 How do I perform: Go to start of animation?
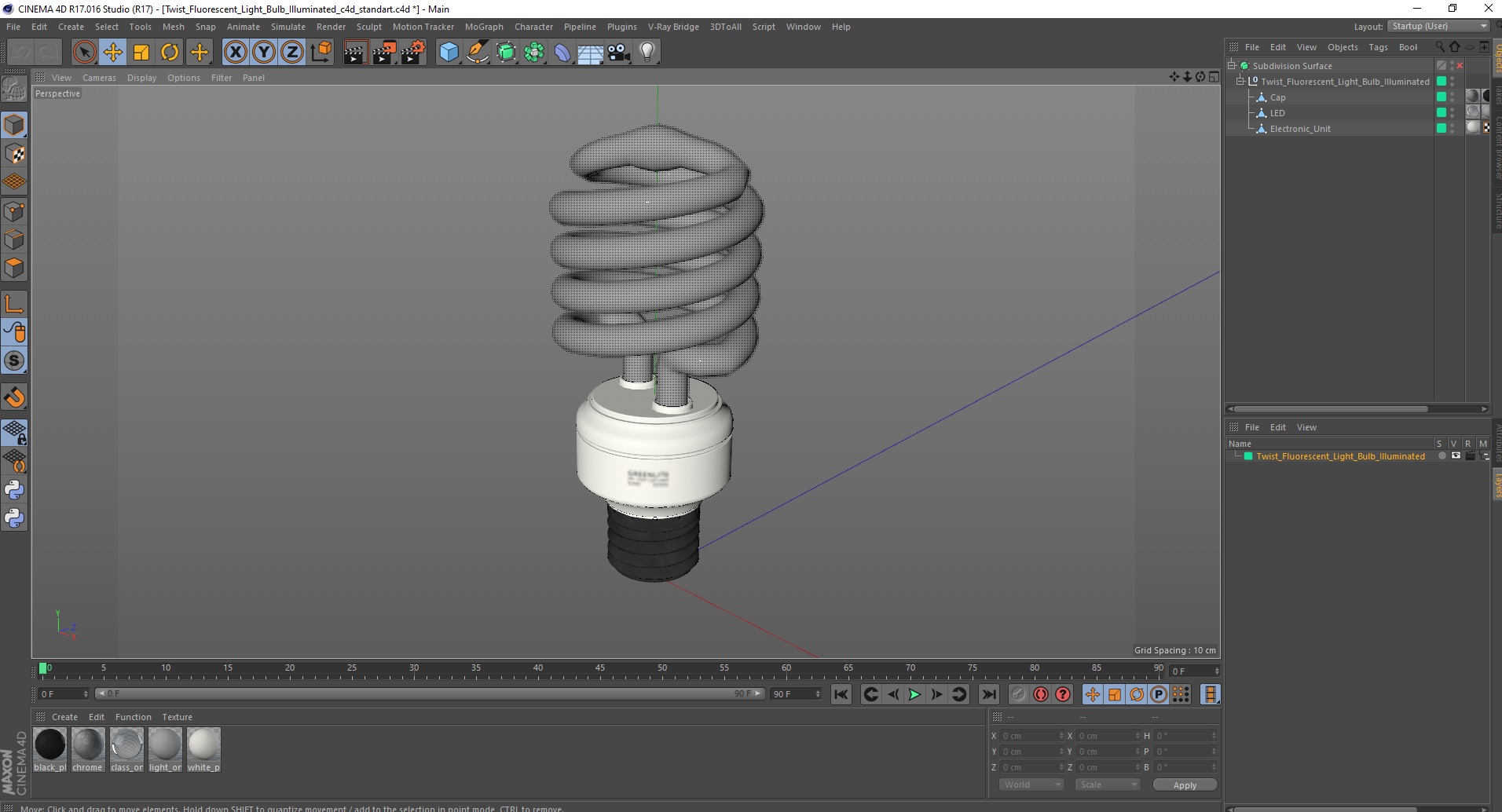[841, 694]
